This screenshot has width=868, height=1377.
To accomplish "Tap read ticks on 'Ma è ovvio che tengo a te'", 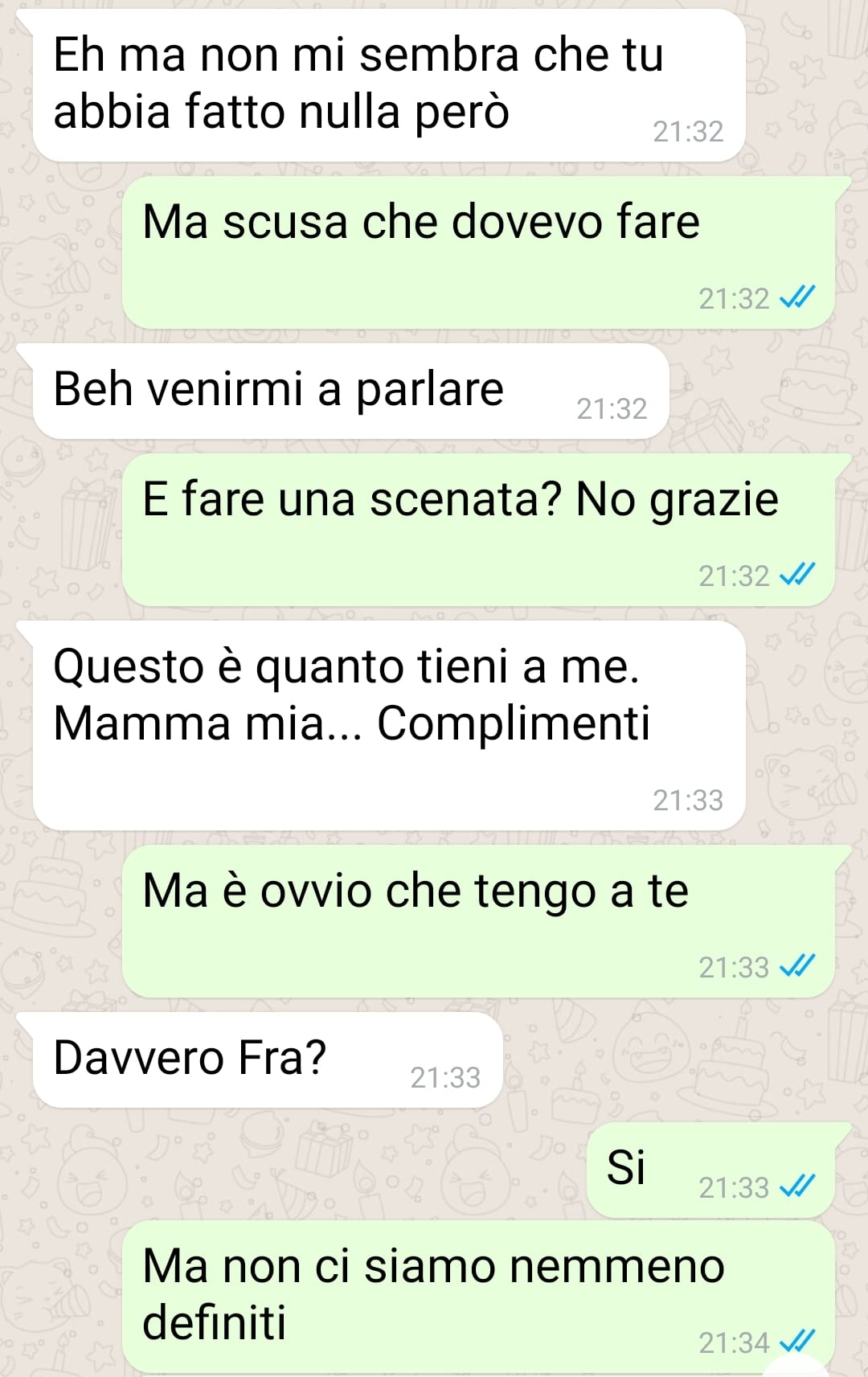I will coord(797,966).
